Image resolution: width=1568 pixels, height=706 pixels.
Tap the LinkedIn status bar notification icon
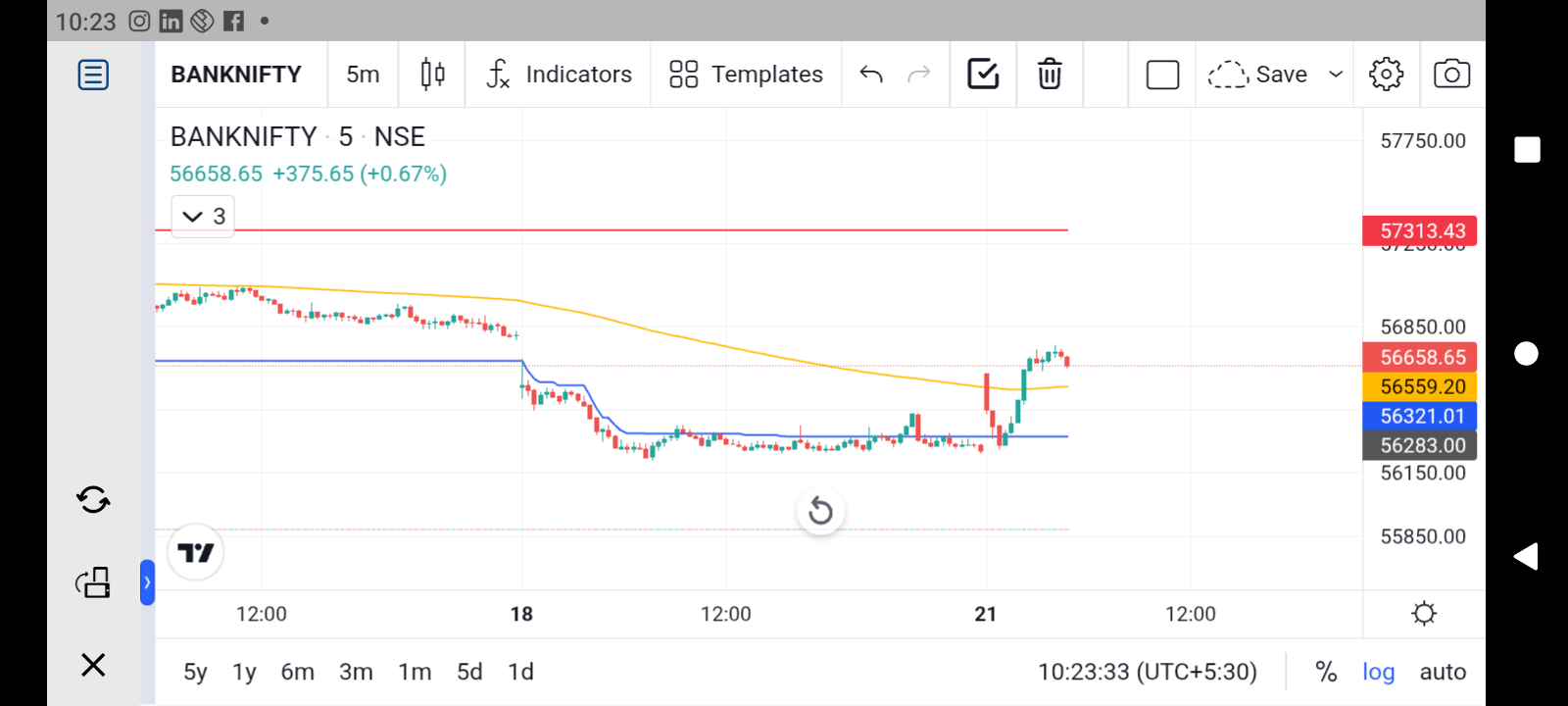[171, 21]
